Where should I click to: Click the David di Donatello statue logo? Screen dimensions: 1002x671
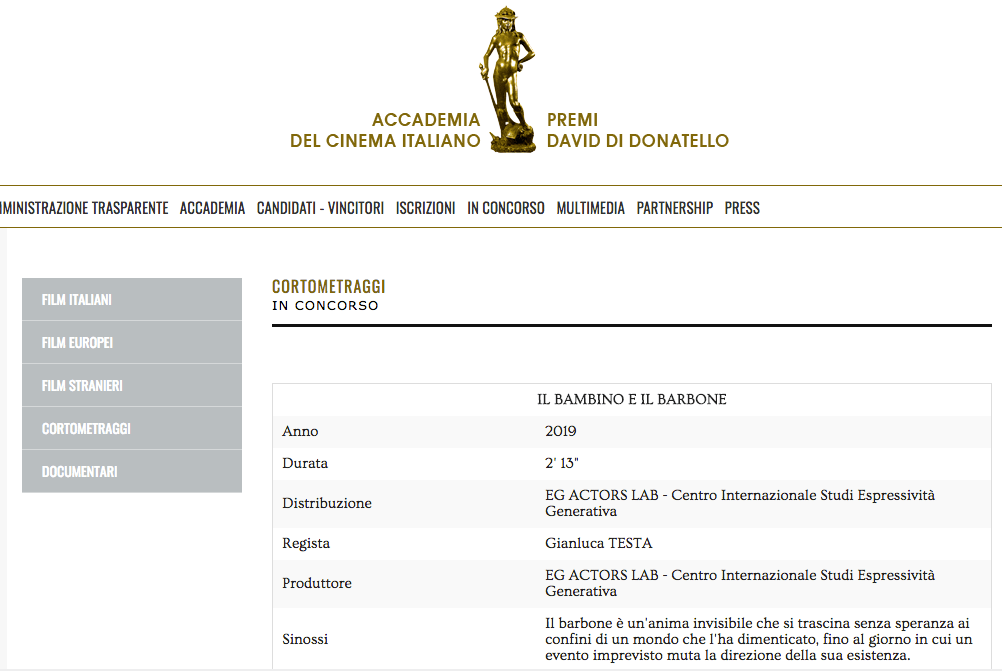513,80
